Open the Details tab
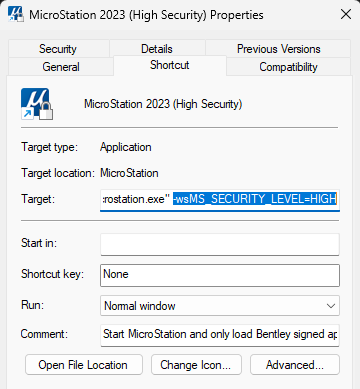Viewport: 360px width, 389px height. 157,49
